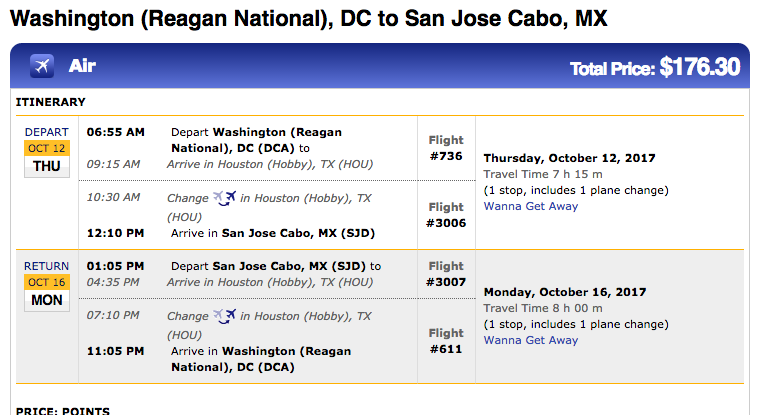Click the Total Price $176.30 amount
This screenshot has height=415, width=758.
[x=700, y=67]
